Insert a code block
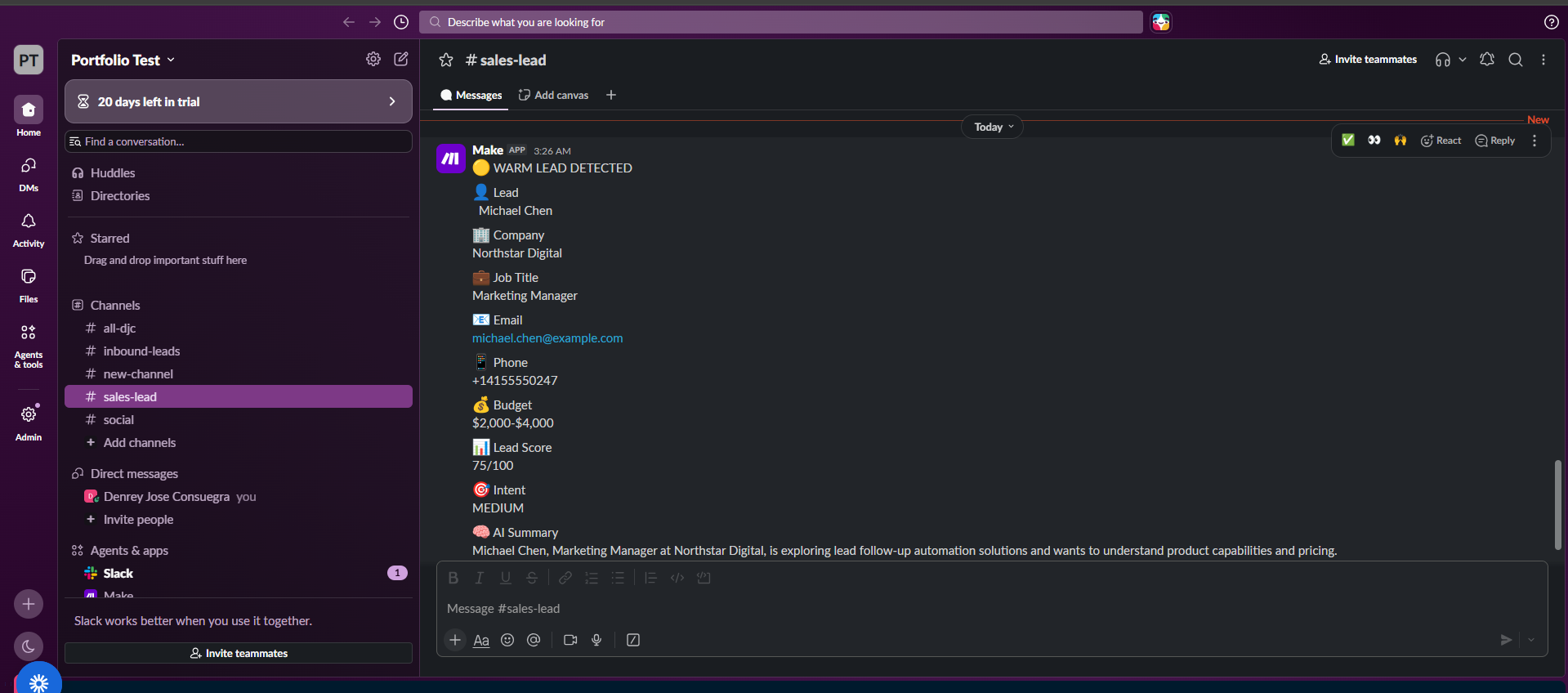This screenshot has width=1568, height=693. coord(704,578)
